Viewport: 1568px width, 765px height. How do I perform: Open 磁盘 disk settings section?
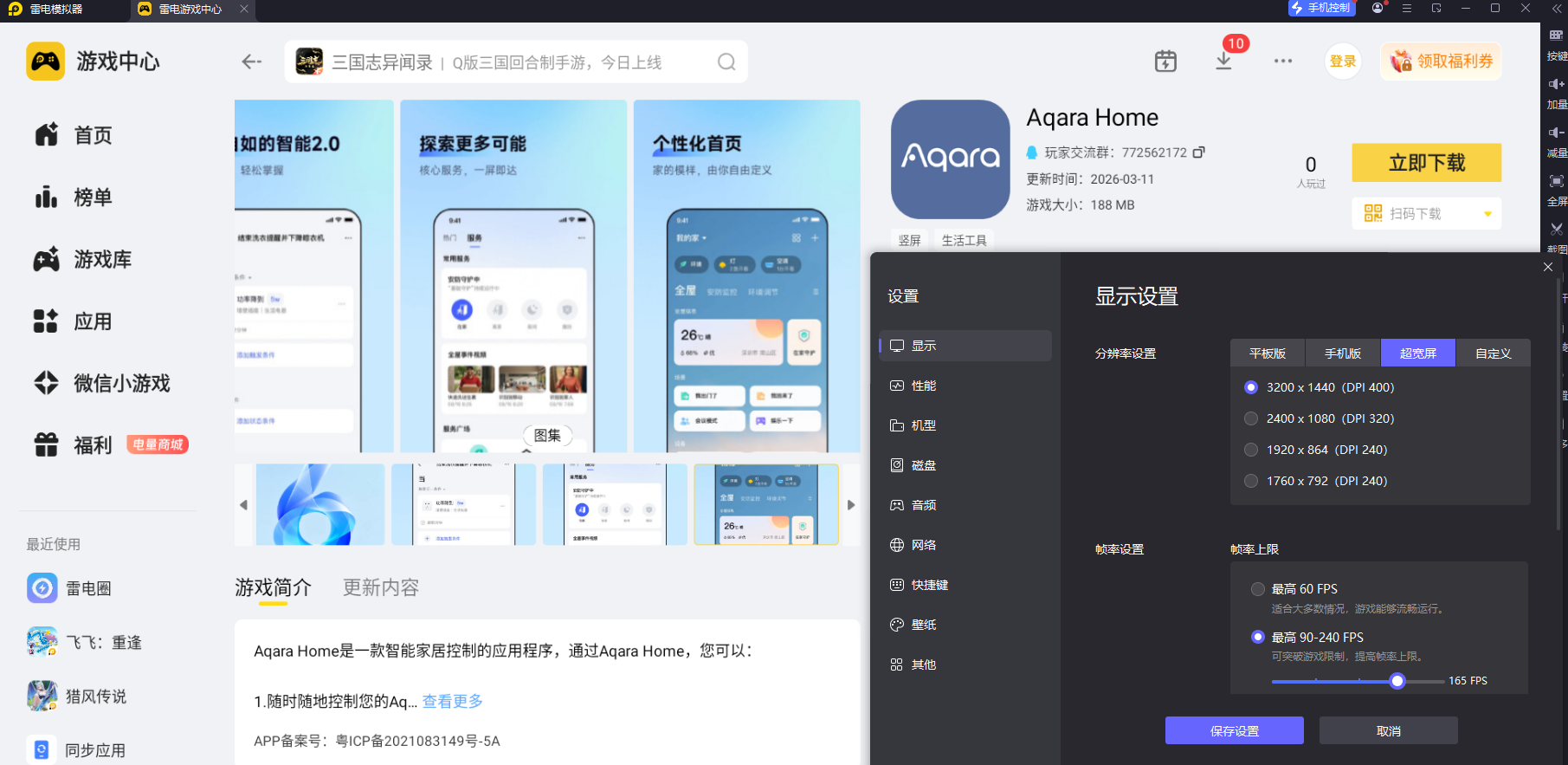[965, 465]
